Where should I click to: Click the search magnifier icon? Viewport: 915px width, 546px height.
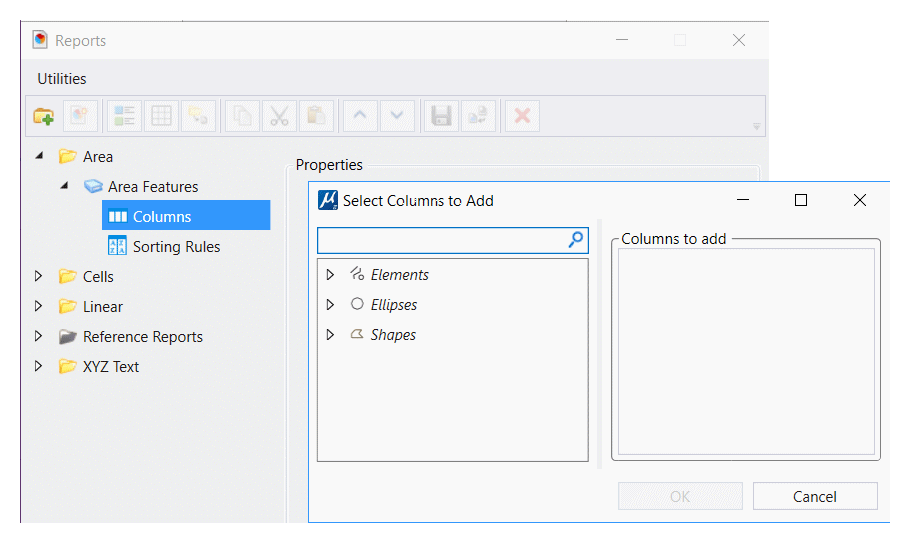(x=576, y=240)
